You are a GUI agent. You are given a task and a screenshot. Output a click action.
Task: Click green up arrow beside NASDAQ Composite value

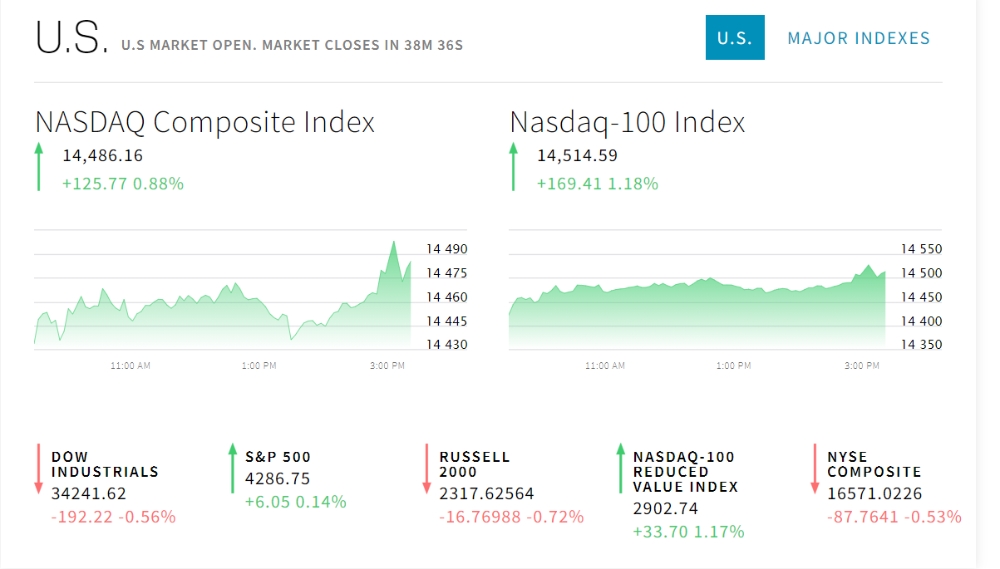pyautogui.click(x=39, y=166)
